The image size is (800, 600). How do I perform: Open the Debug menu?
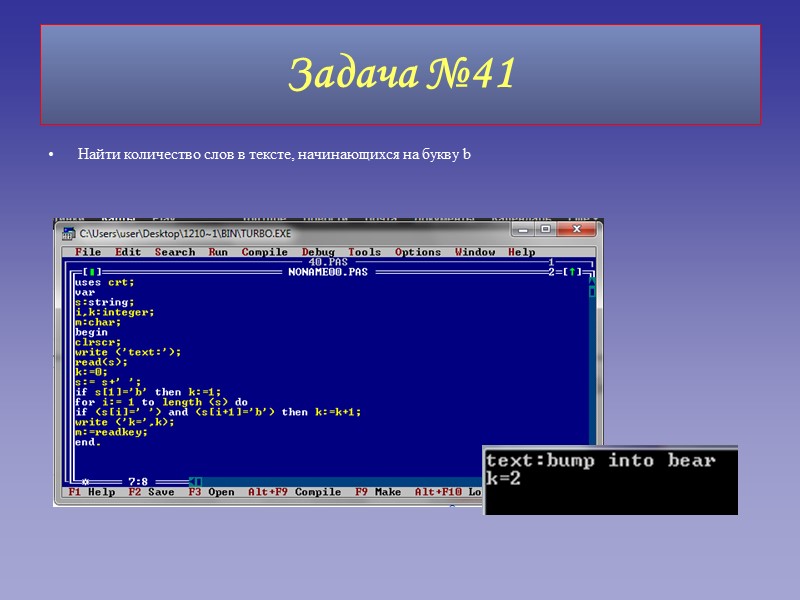(318, 252)
